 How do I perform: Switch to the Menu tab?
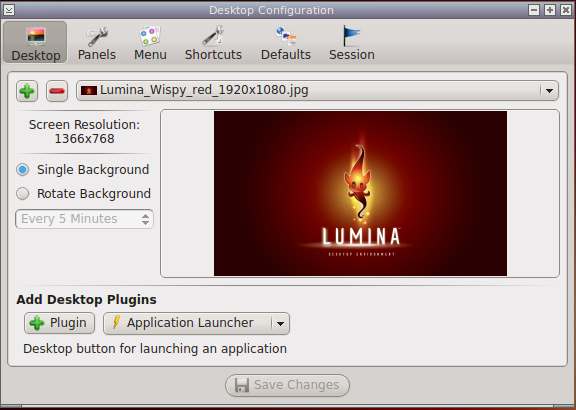[x=150, y=42]
